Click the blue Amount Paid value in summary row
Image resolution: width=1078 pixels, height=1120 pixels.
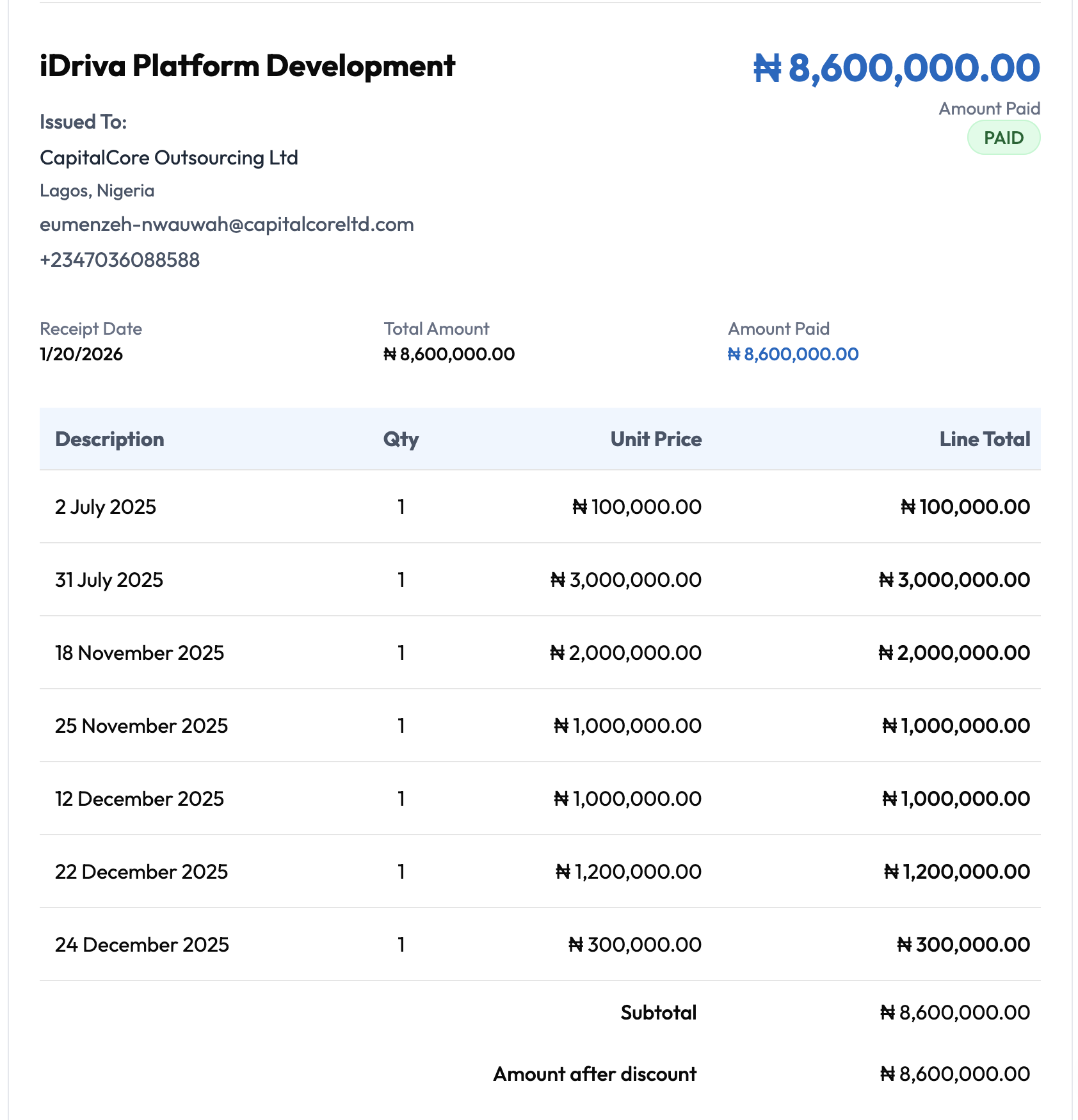793,355
